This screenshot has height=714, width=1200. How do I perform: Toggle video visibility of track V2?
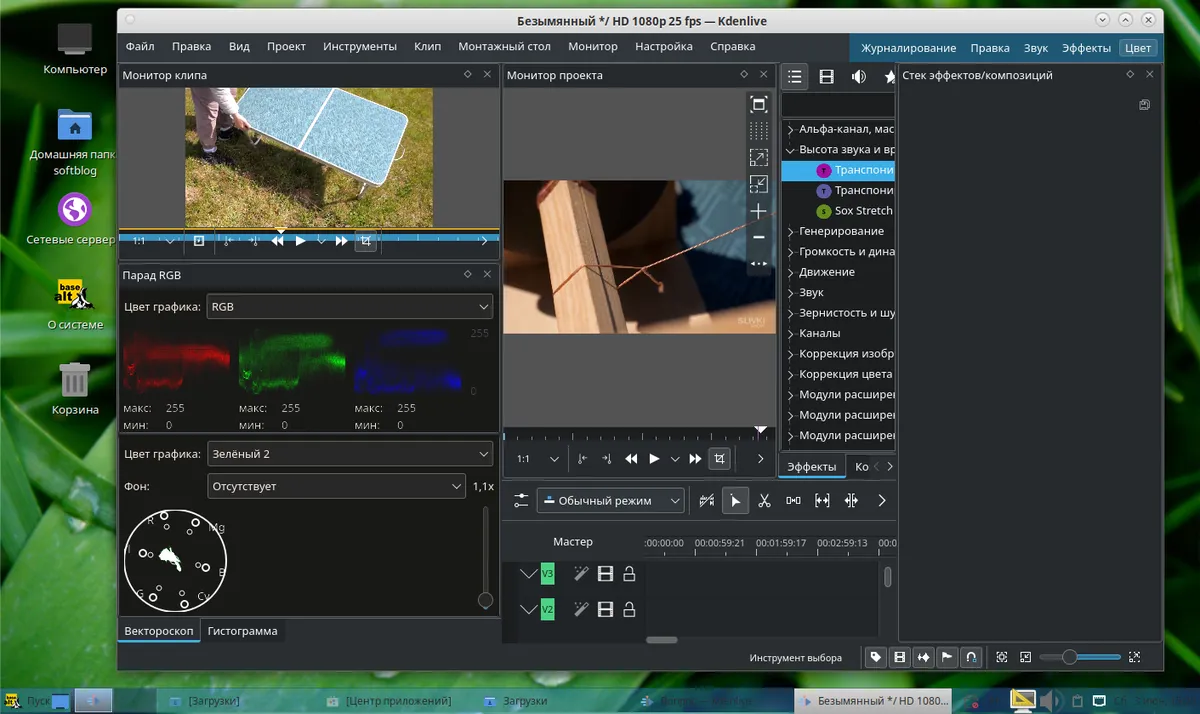pos(605,609)
